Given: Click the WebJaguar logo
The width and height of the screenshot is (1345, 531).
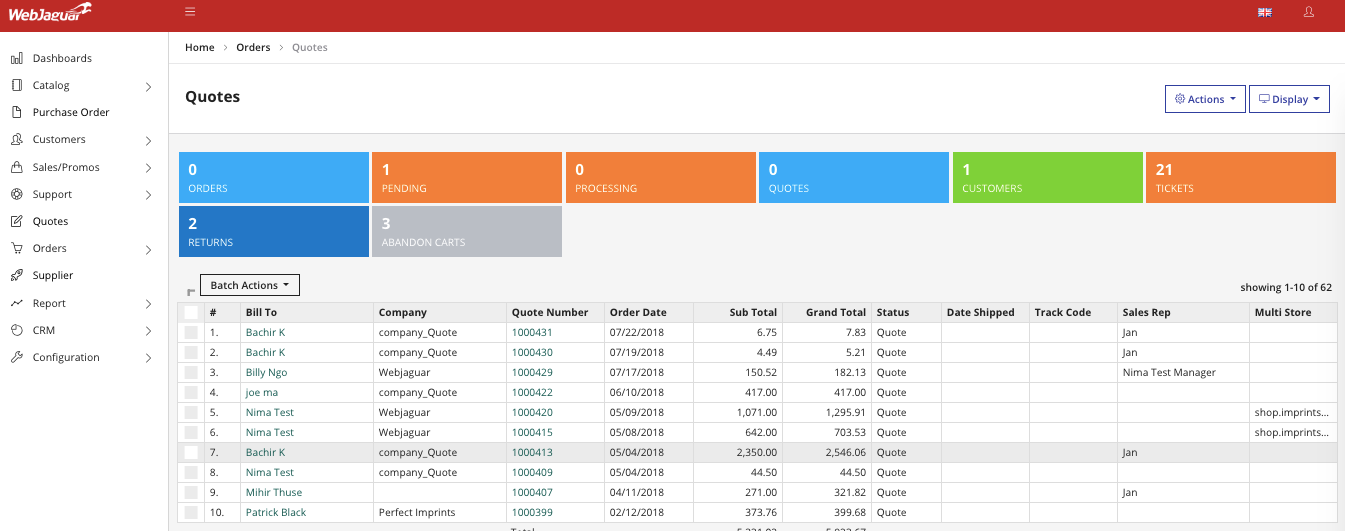Looking at the screenshot, I should (51, 12).
